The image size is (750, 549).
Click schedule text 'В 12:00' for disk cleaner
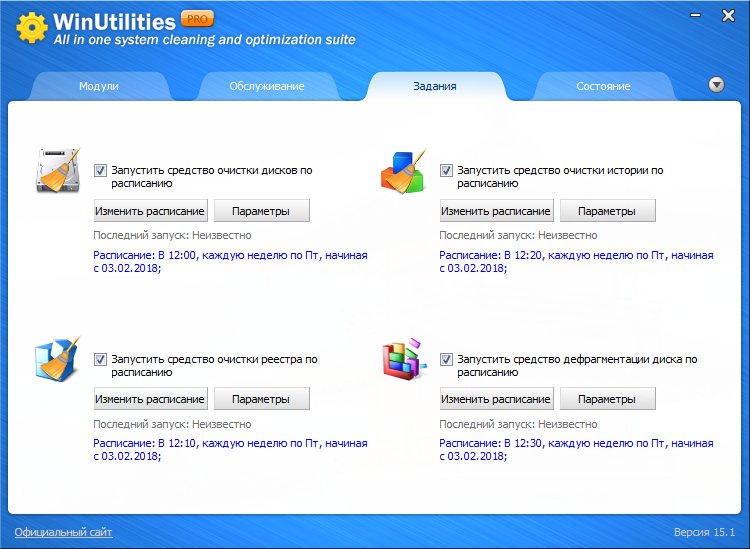(177, 255)
